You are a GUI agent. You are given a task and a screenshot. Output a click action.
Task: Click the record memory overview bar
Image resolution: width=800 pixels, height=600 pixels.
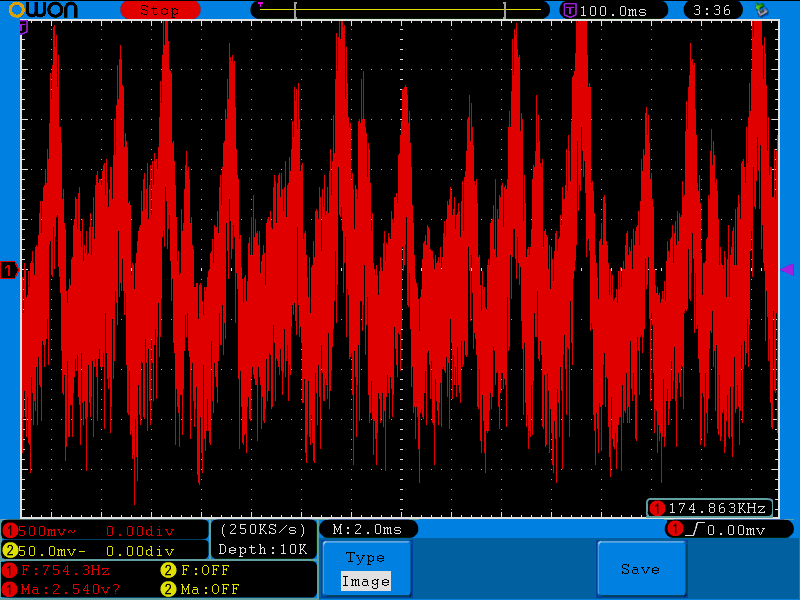(x=400, y=10)
